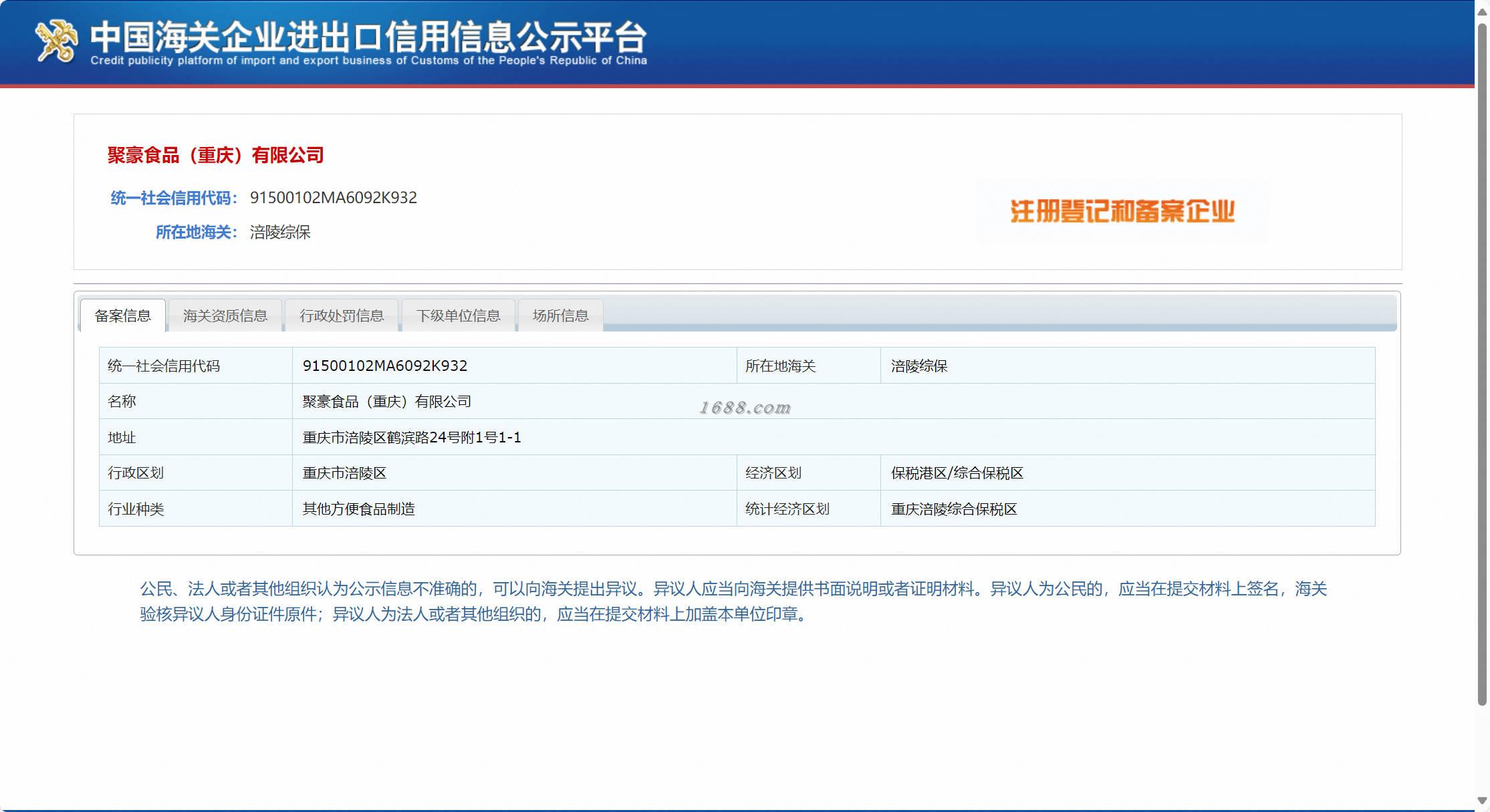Switch to the 场所信息 tab
This screenshot has height=812, width=1490.
click(x=560, y=315)
